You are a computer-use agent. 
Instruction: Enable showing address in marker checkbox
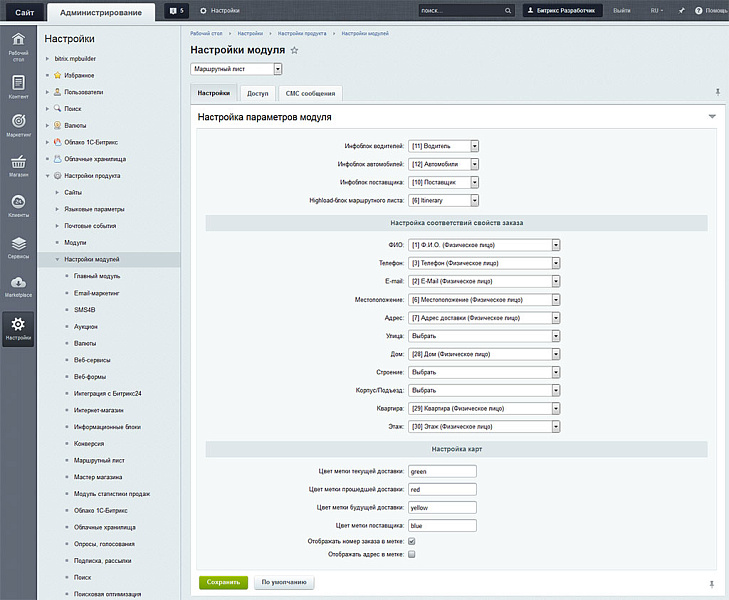412,553
